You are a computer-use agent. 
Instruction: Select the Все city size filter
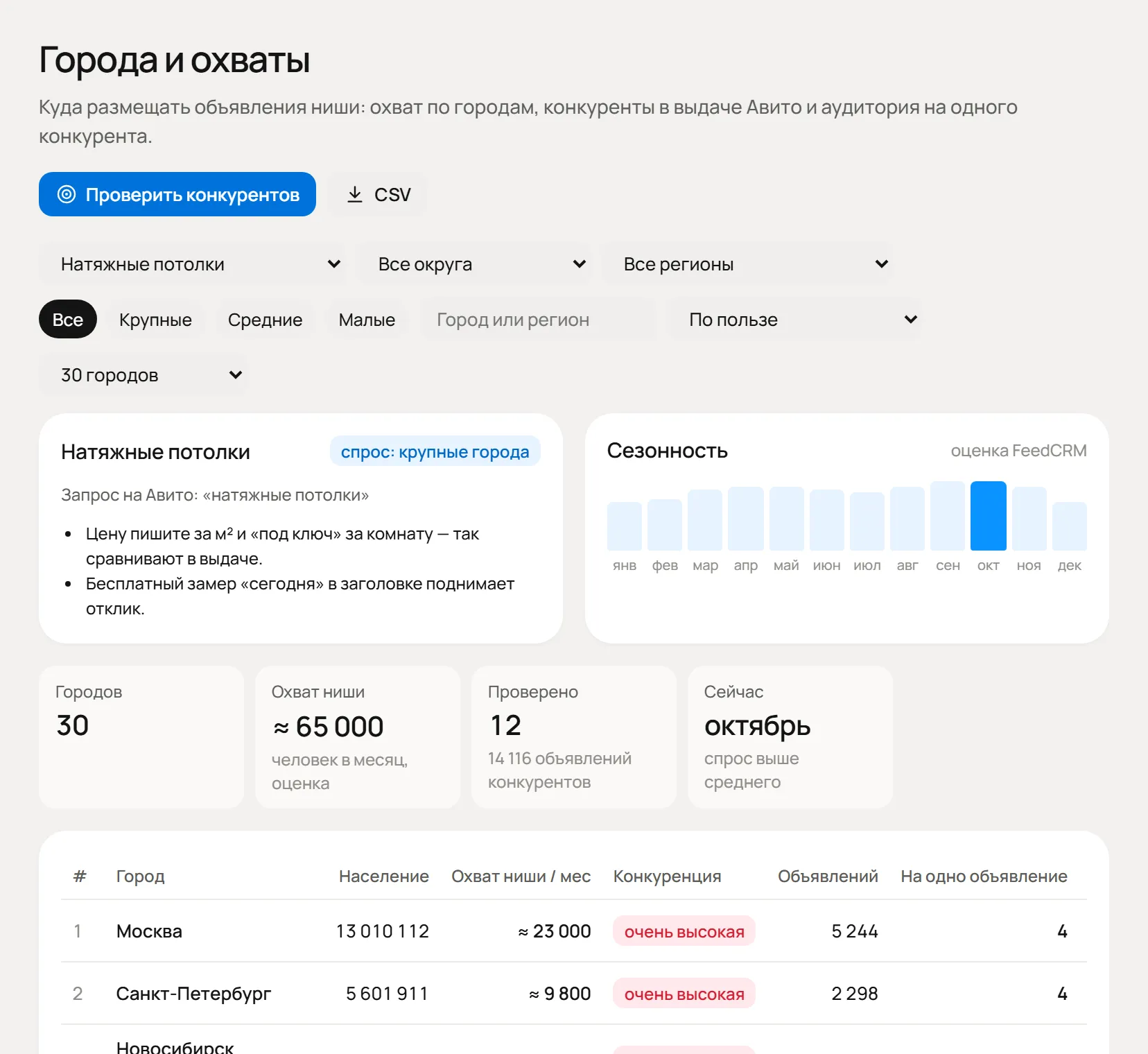68,319
